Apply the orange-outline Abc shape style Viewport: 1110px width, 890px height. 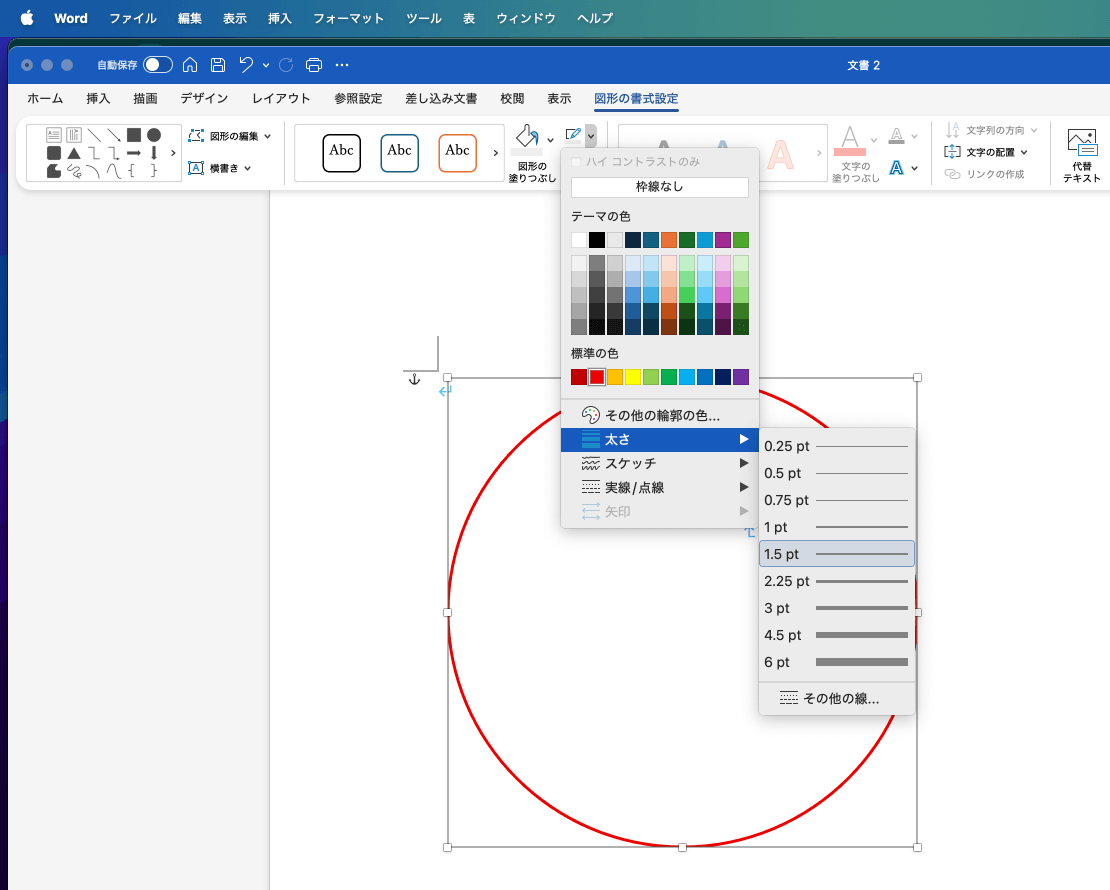click(457, 153)
